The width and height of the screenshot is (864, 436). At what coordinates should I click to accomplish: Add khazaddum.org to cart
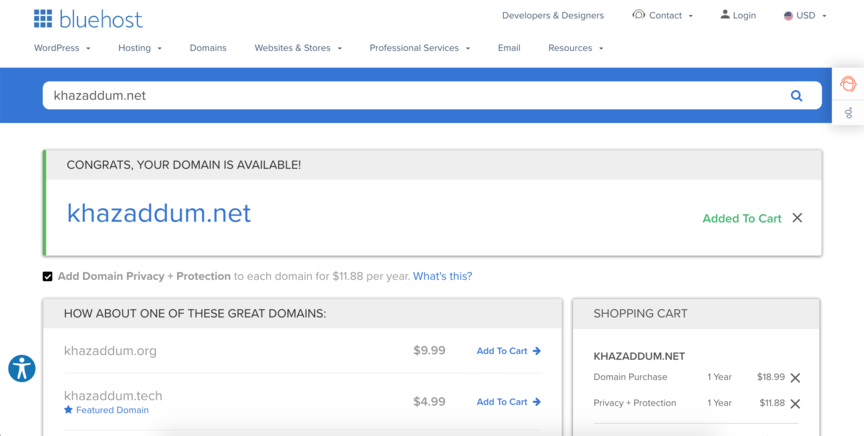pyautogui.click(x=508, y=351)
